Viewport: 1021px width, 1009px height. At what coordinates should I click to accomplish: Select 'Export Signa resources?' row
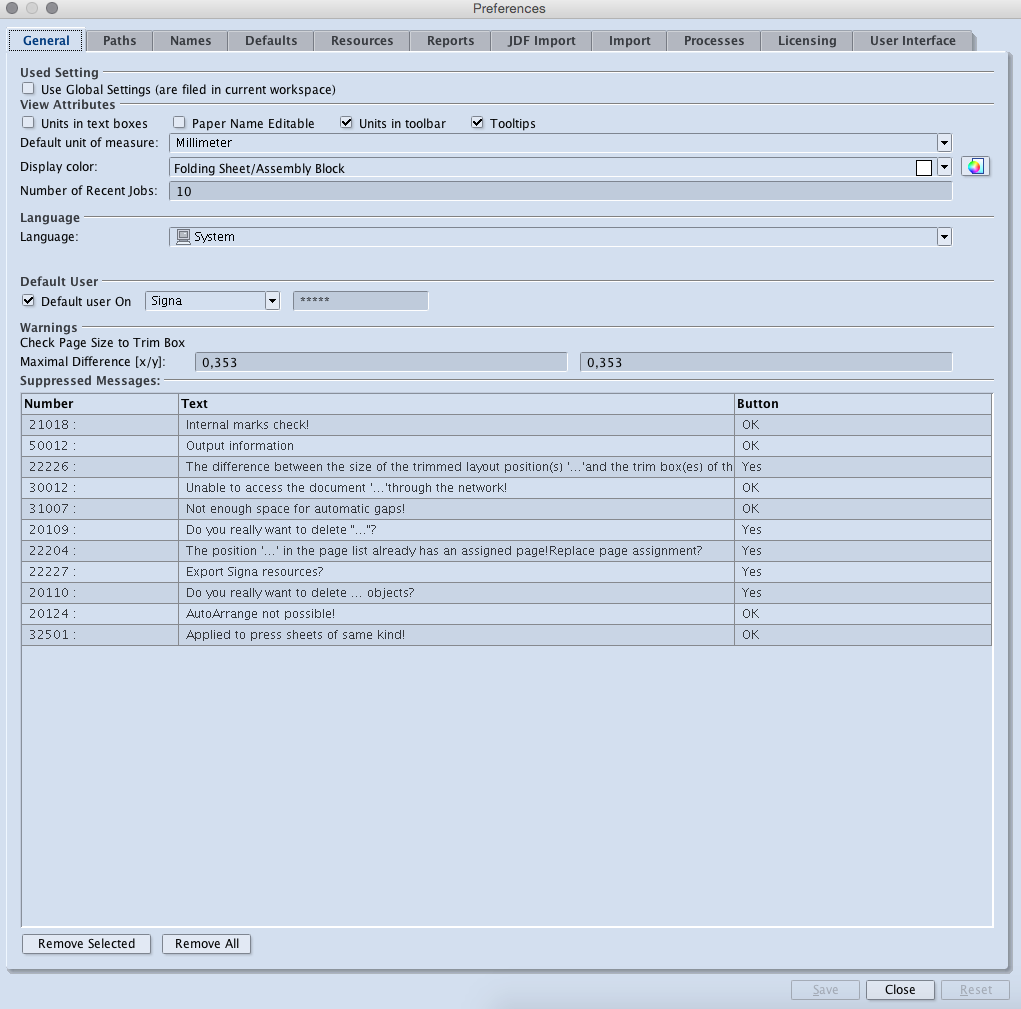[507, 572]
